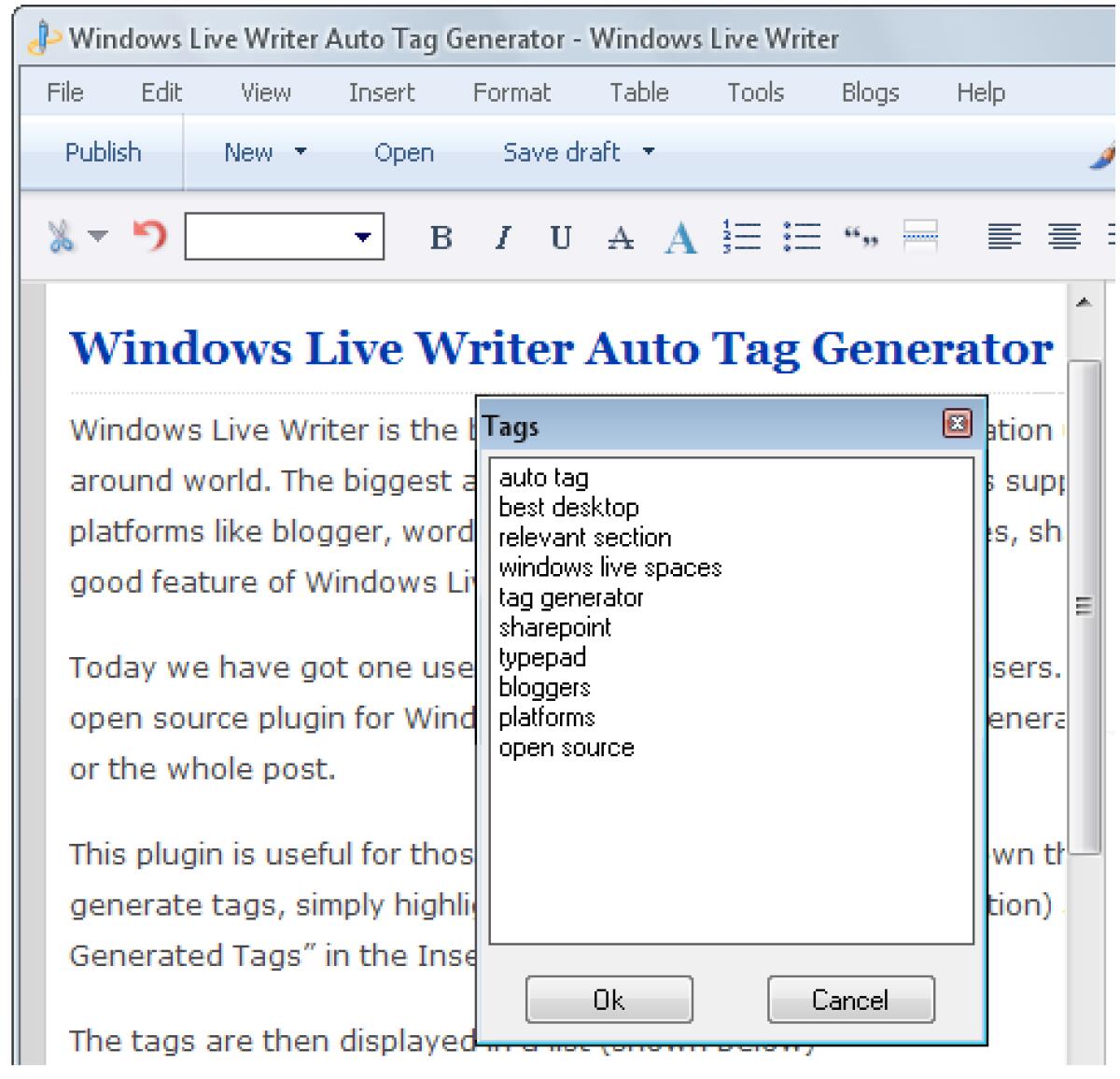Select the 'platforms' tag
The width and height of the screenshot is (1120, 1079).
[x=547, y=718]
